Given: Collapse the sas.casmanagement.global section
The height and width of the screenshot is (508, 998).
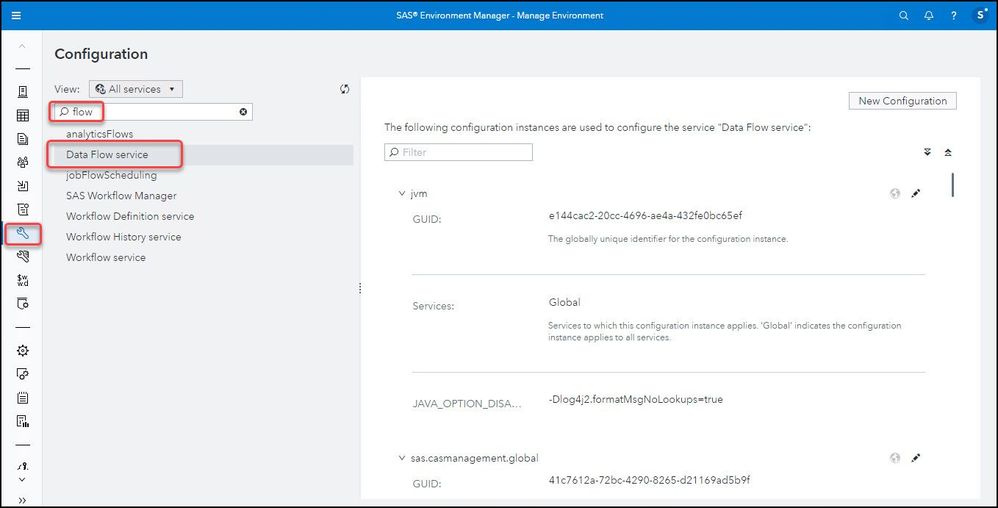Looking at the screenshot, I should point(401,458).
